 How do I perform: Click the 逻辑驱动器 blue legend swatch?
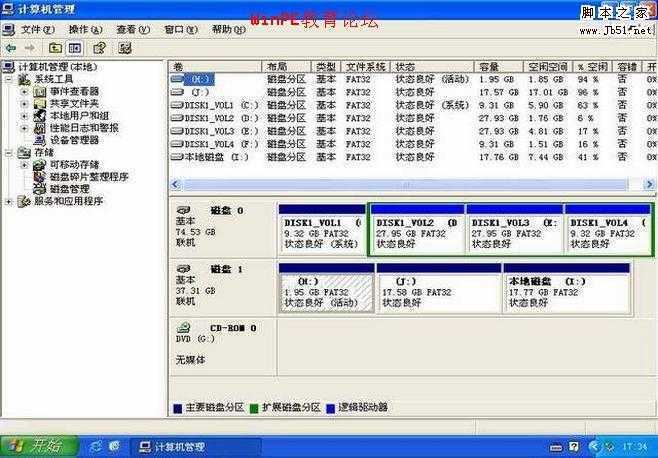[330, 408]
